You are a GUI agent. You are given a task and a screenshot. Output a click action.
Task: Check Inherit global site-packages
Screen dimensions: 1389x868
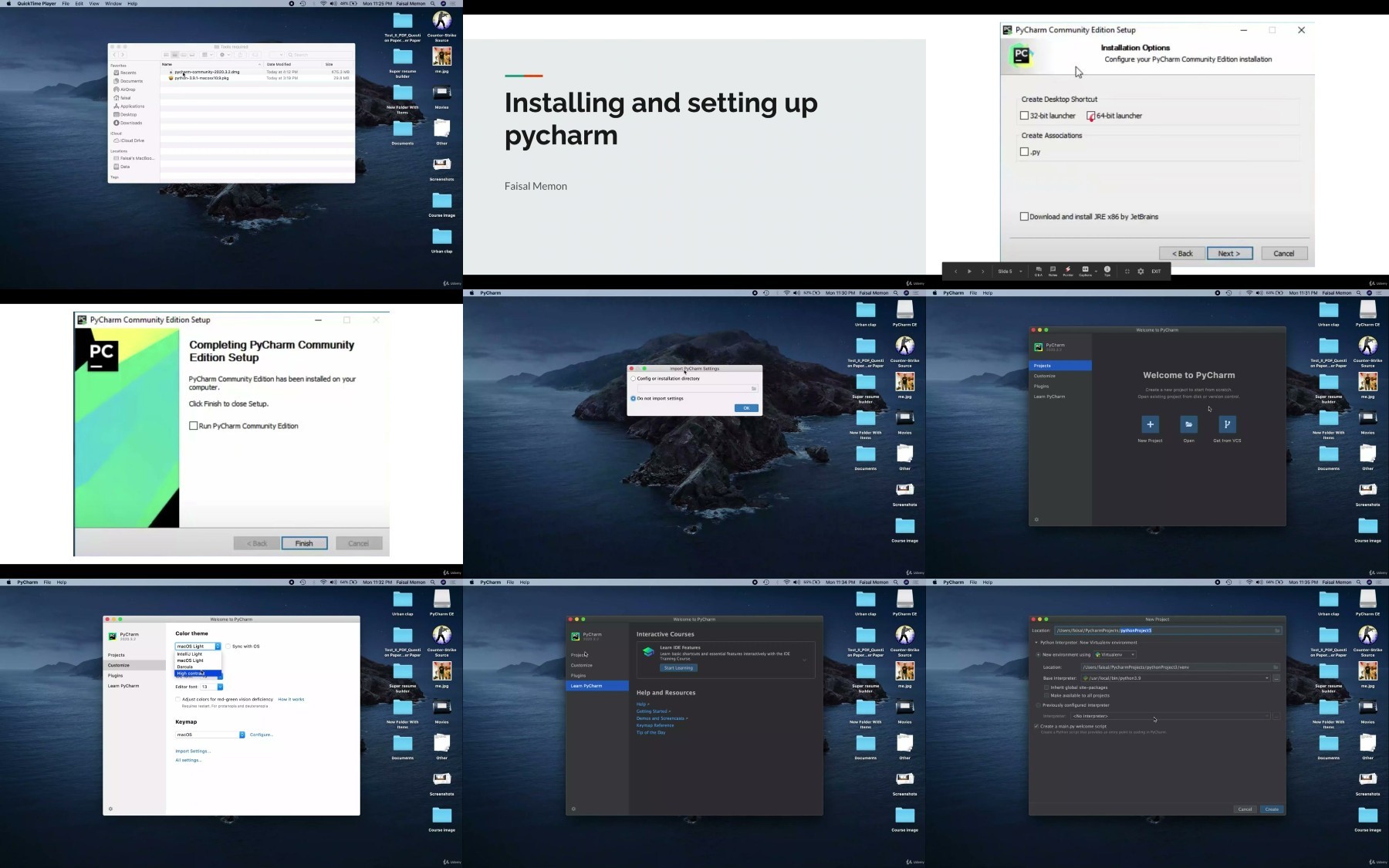pyautogui.click(x=1046, y=687)
